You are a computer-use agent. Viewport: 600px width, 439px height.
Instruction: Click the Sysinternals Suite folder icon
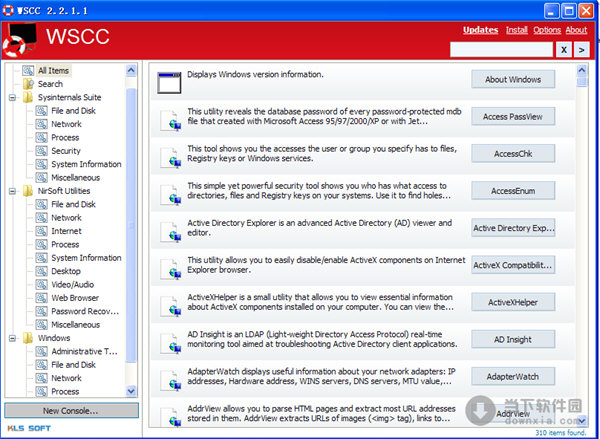(x=28, y=97)
